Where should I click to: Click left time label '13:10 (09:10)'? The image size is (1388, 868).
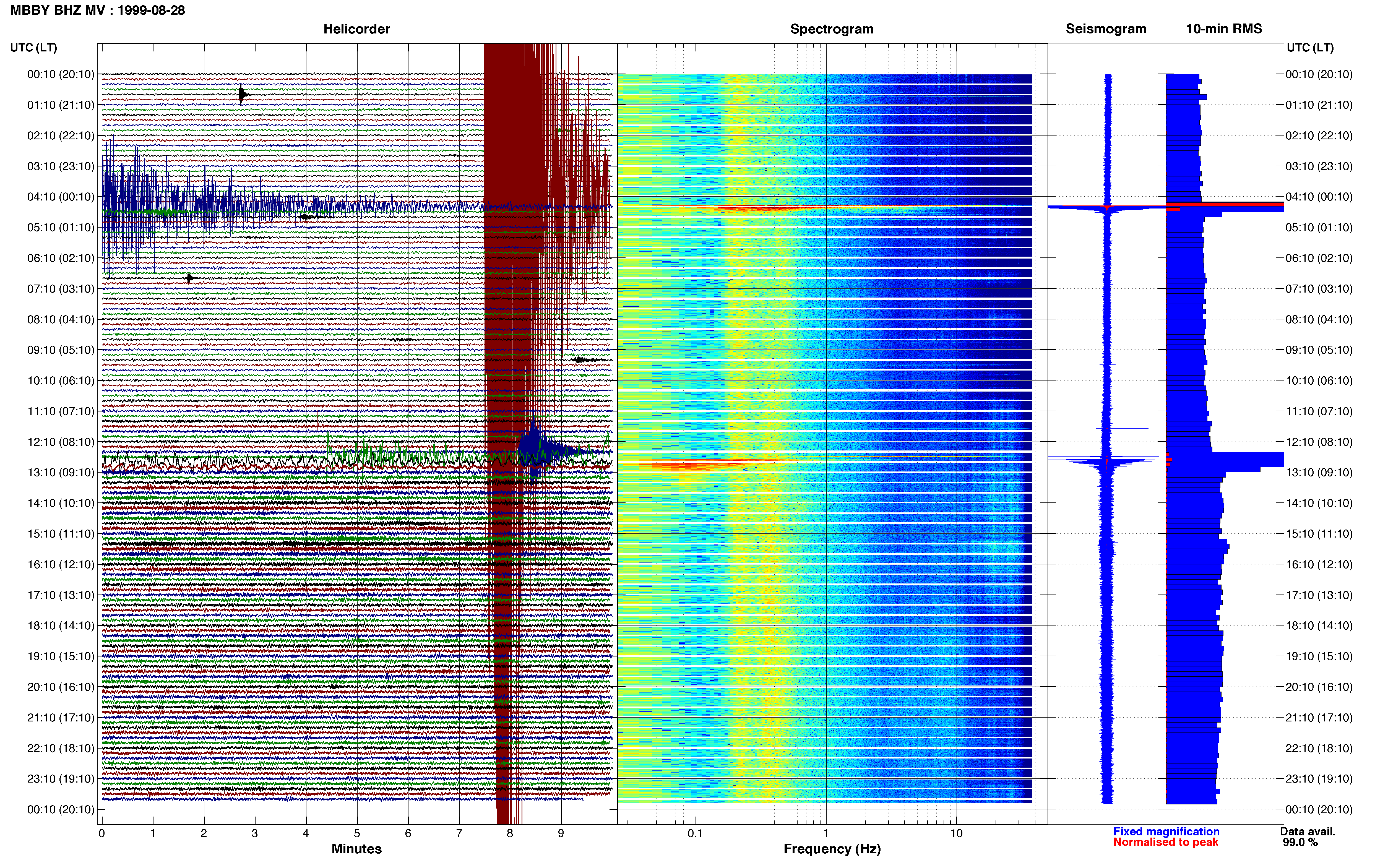pos(61,473)
